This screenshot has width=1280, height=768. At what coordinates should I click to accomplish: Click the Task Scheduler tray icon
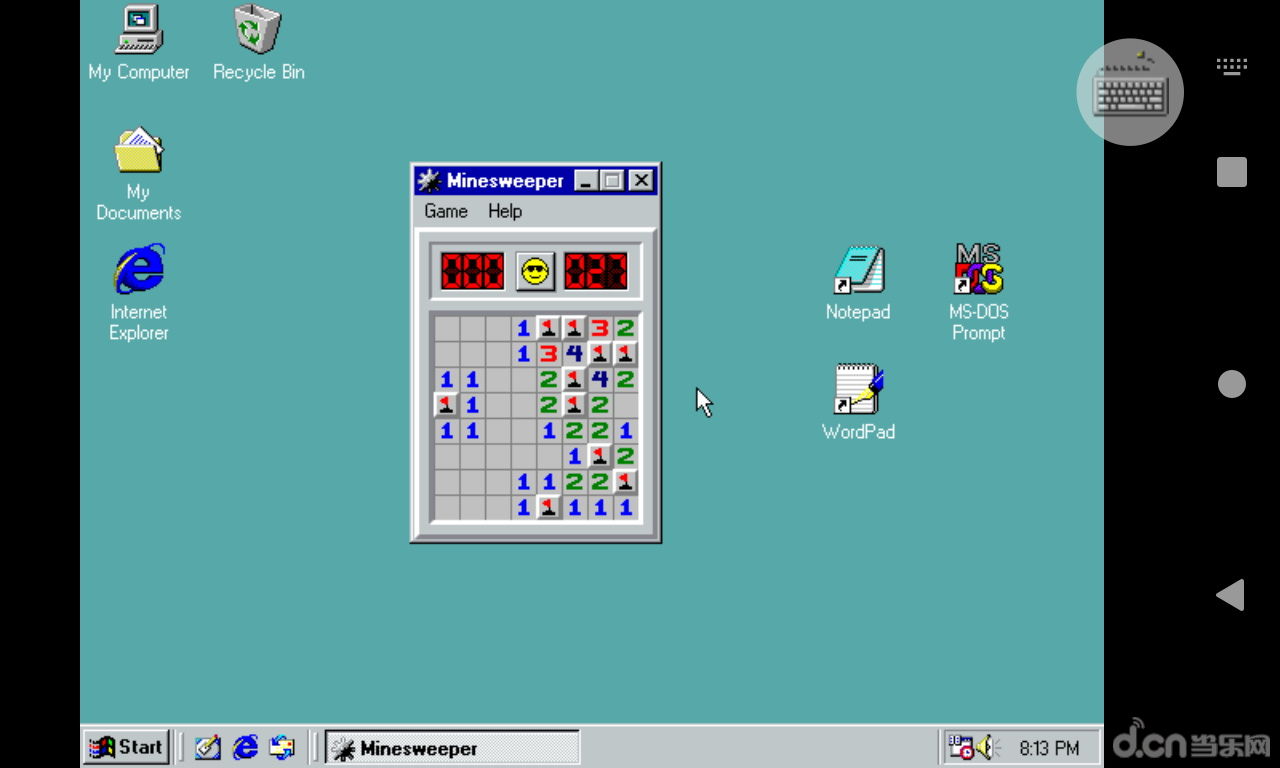[x=960, y=747]
